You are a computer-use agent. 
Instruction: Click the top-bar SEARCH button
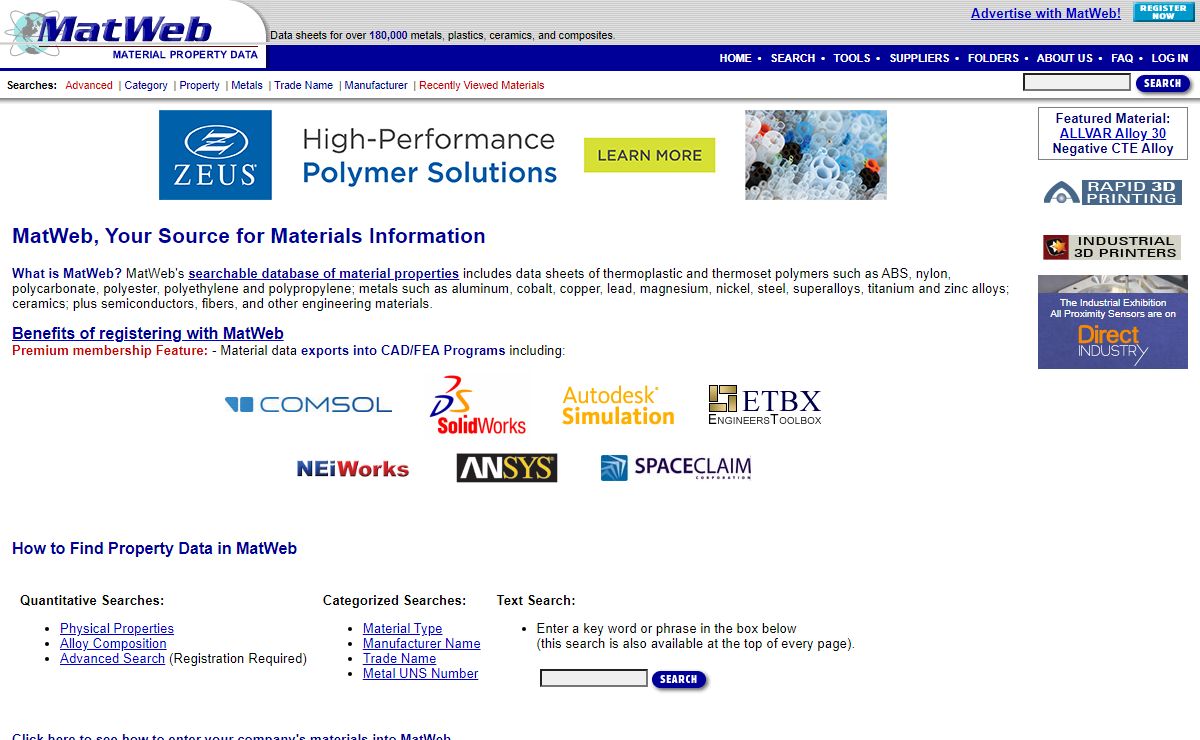click(1163, 83)
